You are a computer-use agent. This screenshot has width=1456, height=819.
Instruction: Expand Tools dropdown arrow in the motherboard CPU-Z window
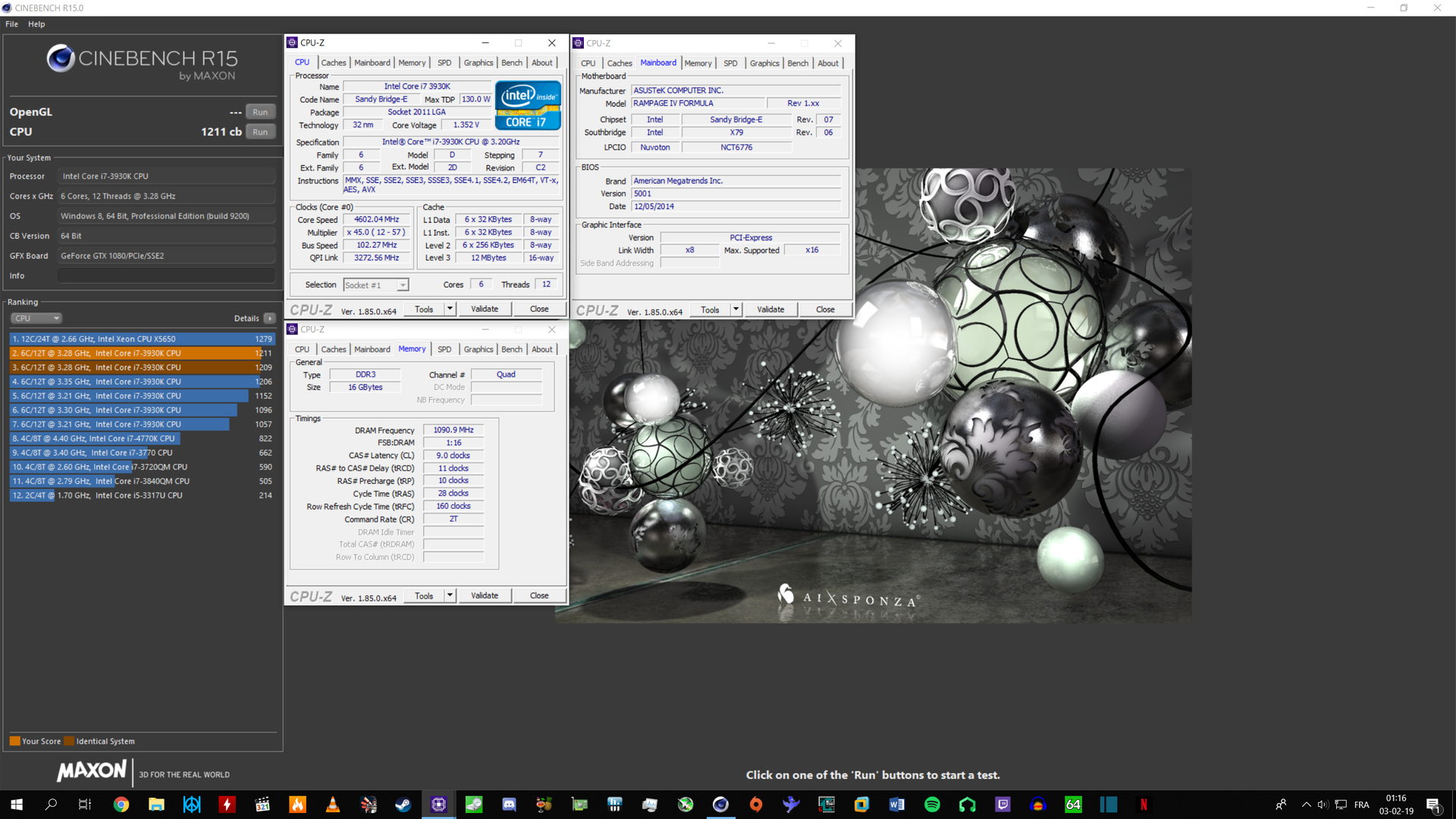736,310
